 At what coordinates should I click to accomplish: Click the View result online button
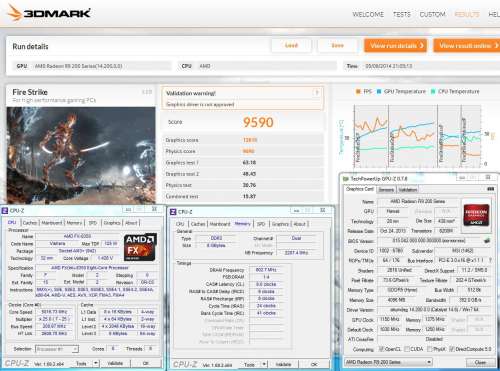click(x=467, y=46)
